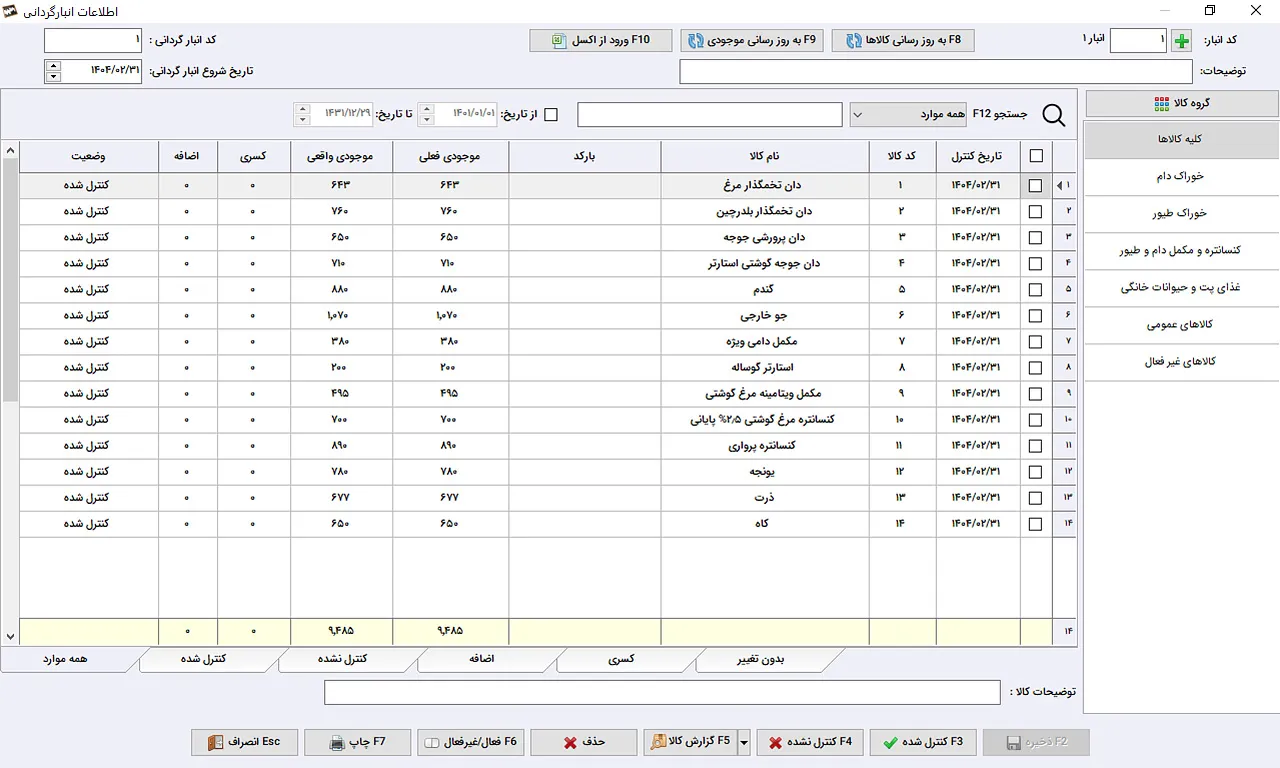Select خوراک طیور category
The width and height of the screenshot is (1280, 768).
point(1182,214)
